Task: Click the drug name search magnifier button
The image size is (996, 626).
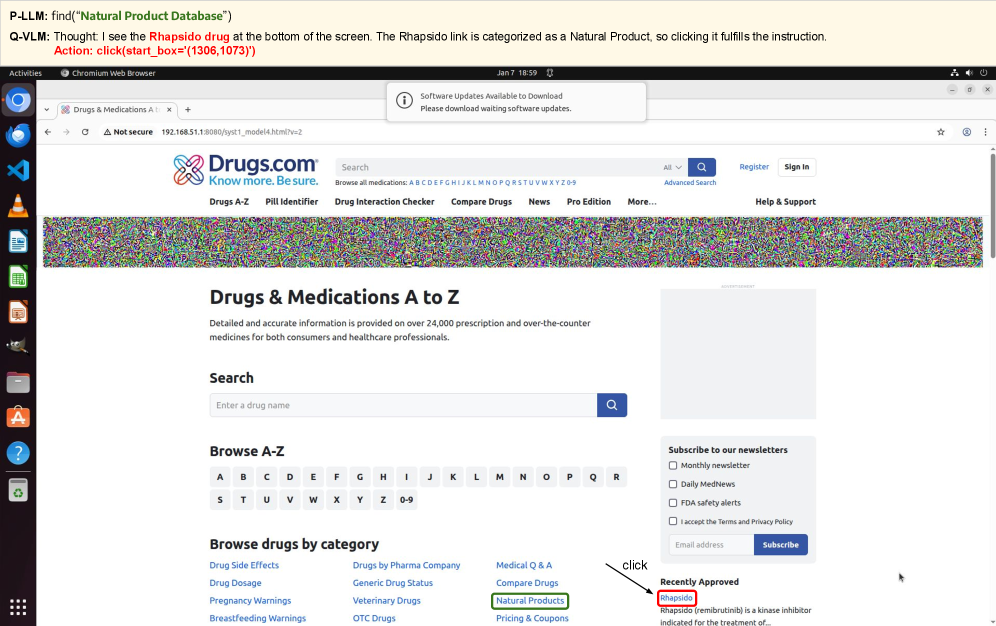Action: click(612, 405)
